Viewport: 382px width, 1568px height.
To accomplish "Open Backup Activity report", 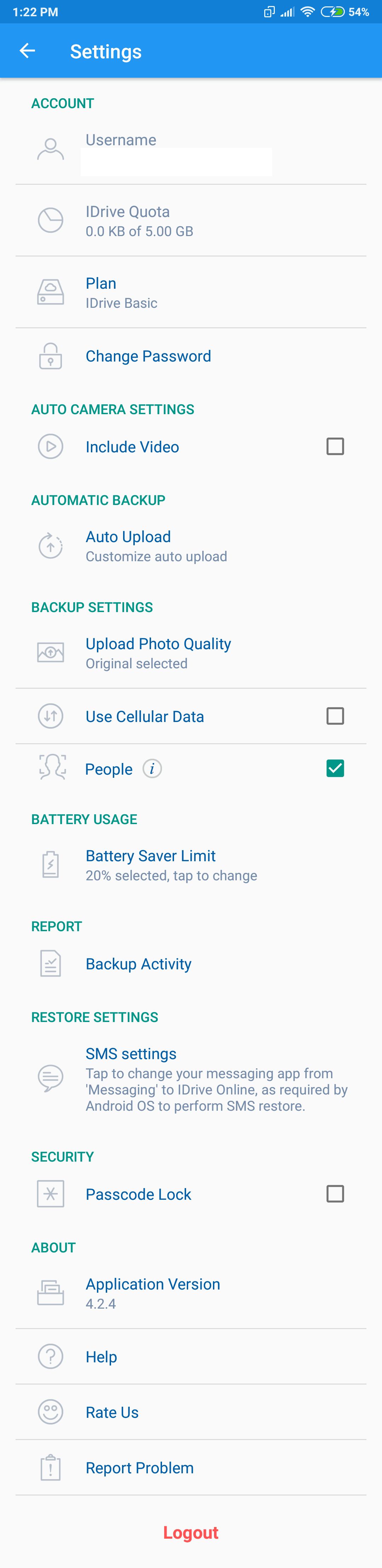I will (191, 964).
